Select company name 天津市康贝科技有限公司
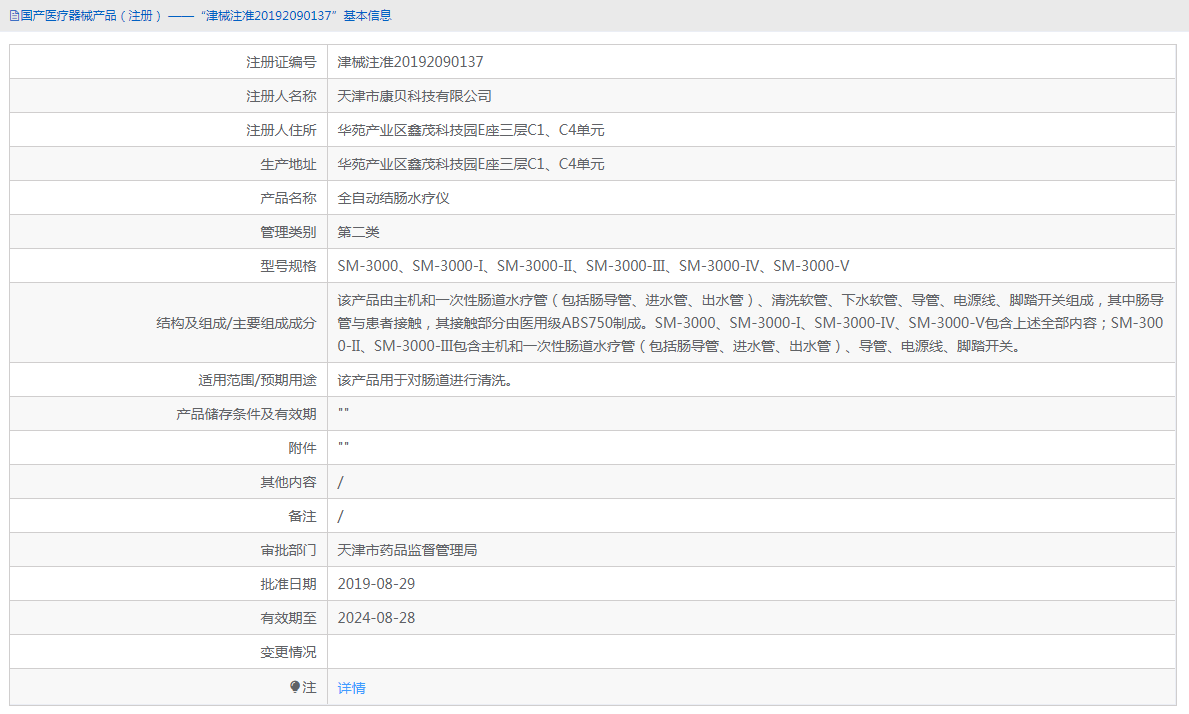 click(x=414, y=96)
